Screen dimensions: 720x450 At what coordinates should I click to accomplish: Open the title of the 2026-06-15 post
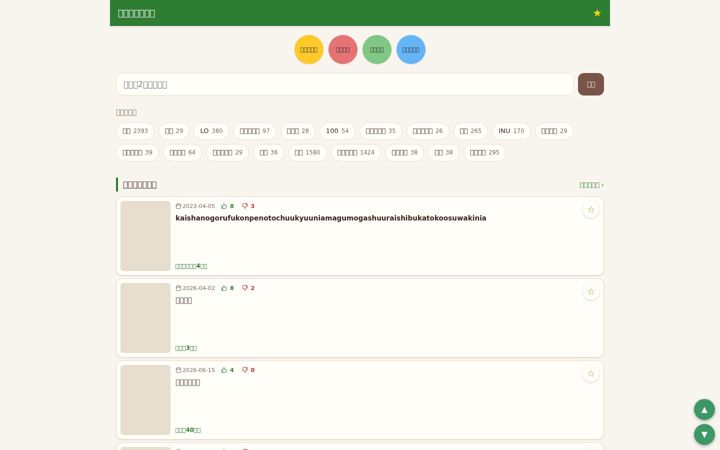[x=188, y=382]
